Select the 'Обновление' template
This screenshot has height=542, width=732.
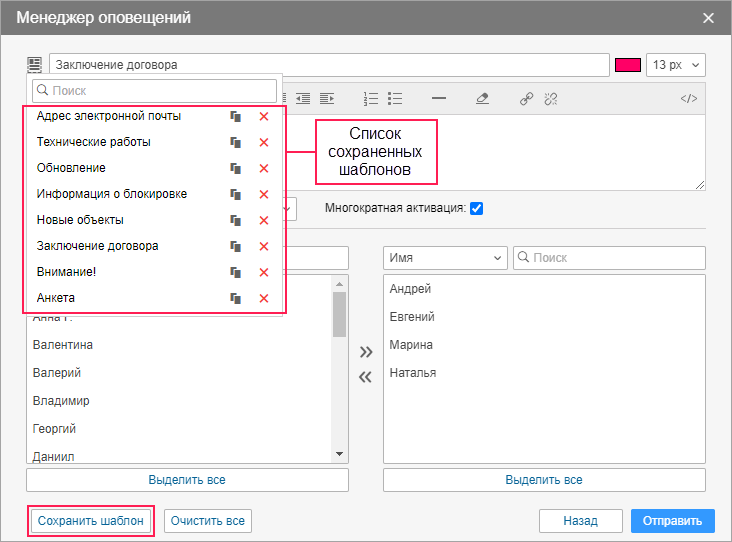tap(71, 168)
